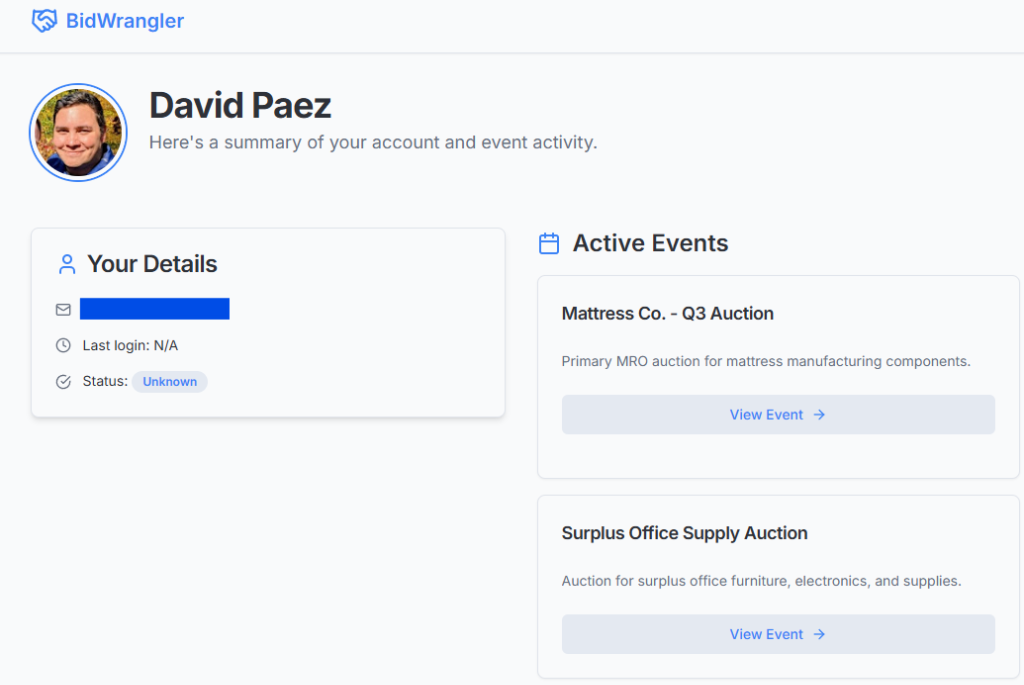Select the Surplus Office Supply Auction title
Viewport: 1024px width, 685px height.
(x=684, y=533)
